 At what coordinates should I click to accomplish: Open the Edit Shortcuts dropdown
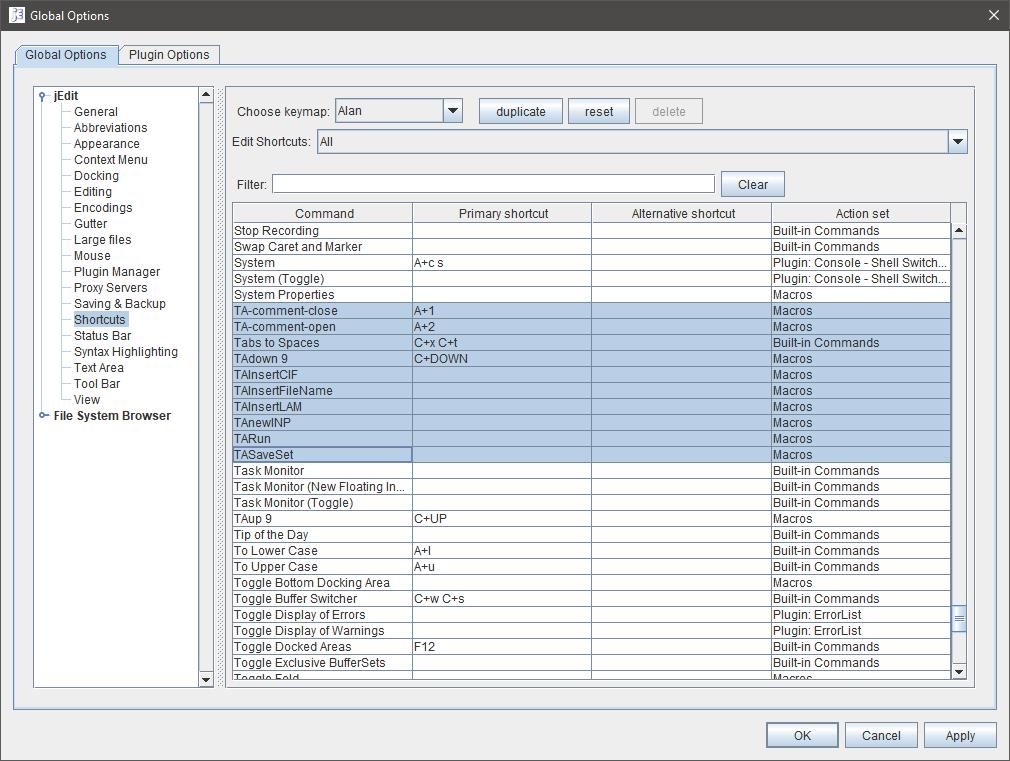coord(957,142)
